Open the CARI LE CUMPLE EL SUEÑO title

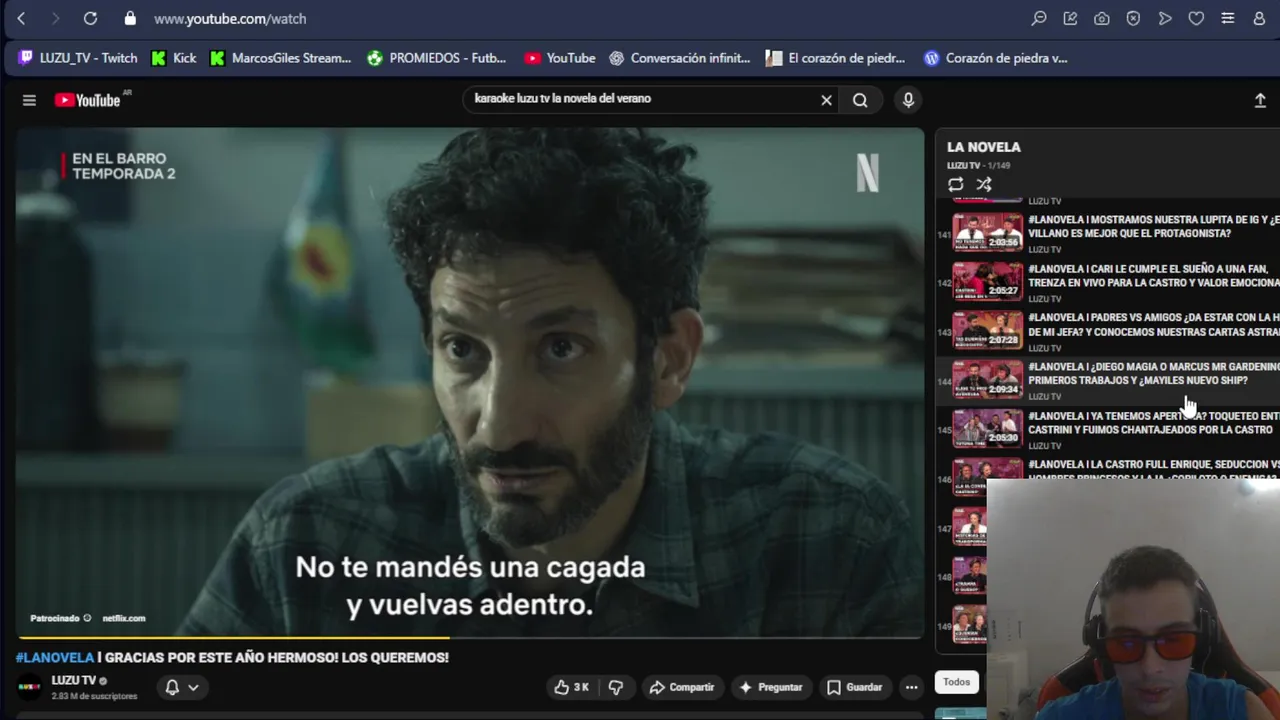pos(1154,275)
